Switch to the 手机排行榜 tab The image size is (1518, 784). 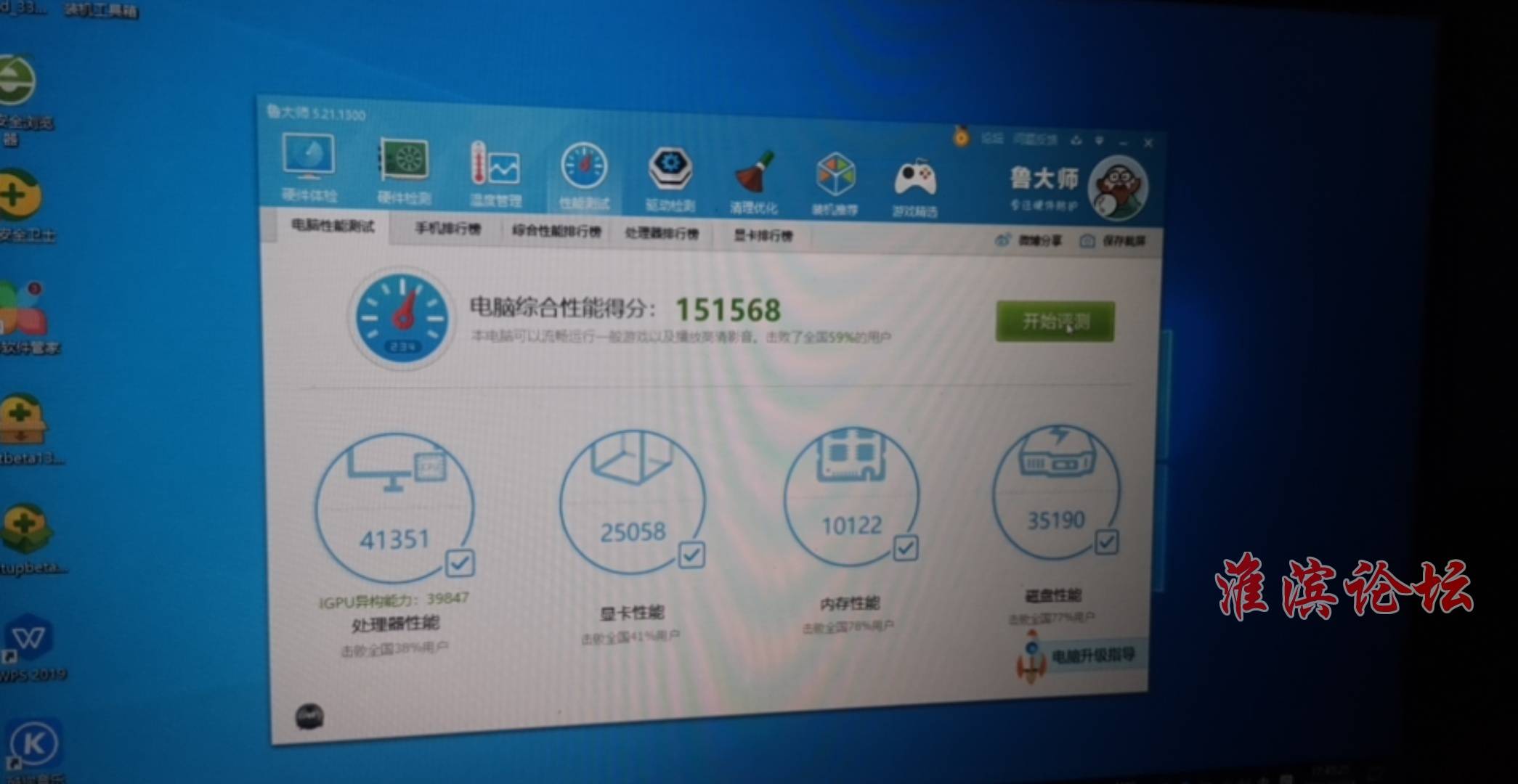point(447,229)
